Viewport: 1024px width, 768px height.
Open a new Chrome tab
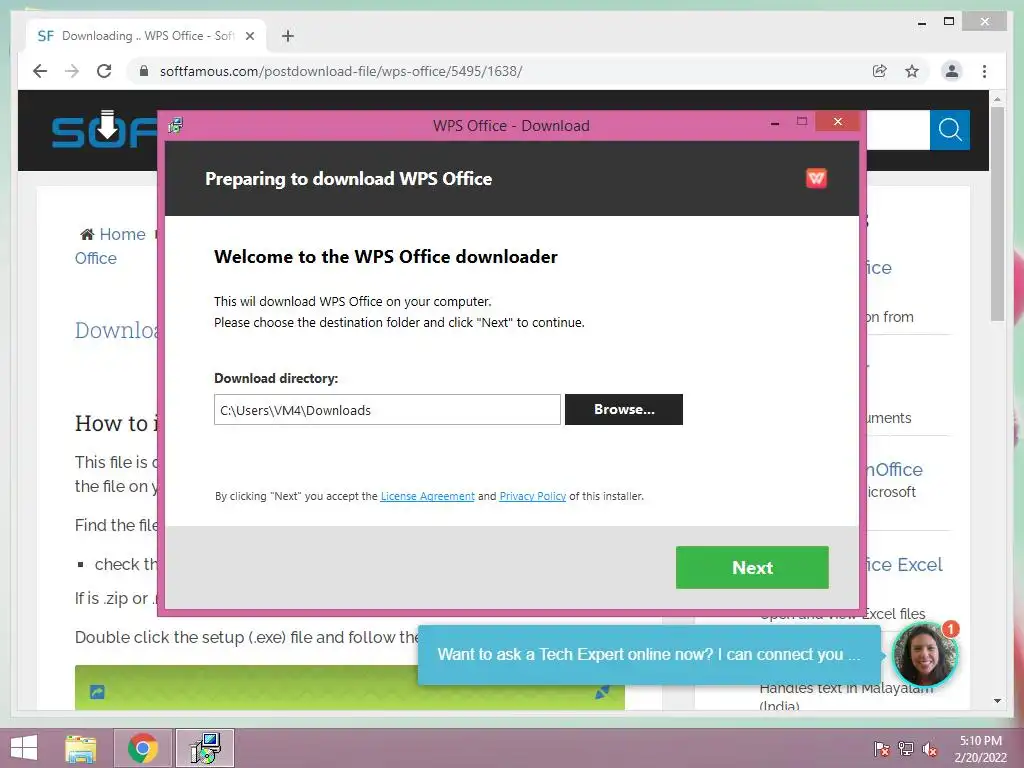[288, 36]
